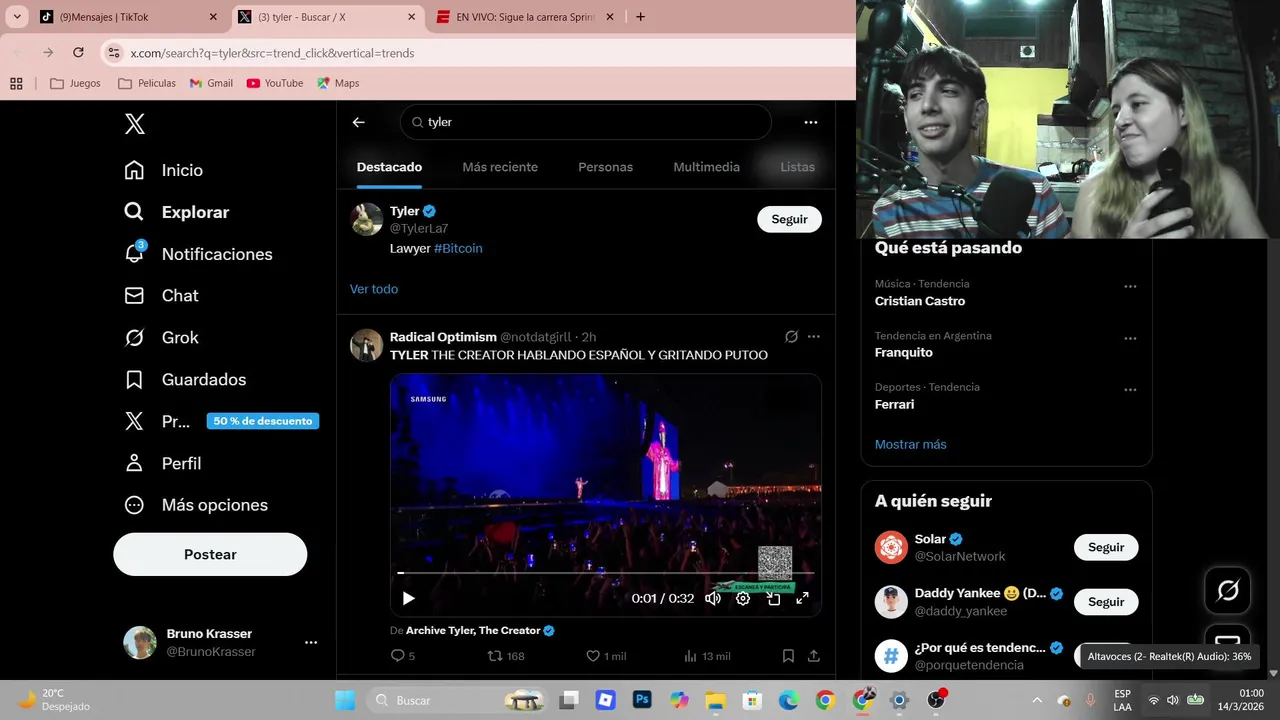Open Inicio home icon
Screen dimensions: 1280x720
pyautogui.click(x=134, y=170)
